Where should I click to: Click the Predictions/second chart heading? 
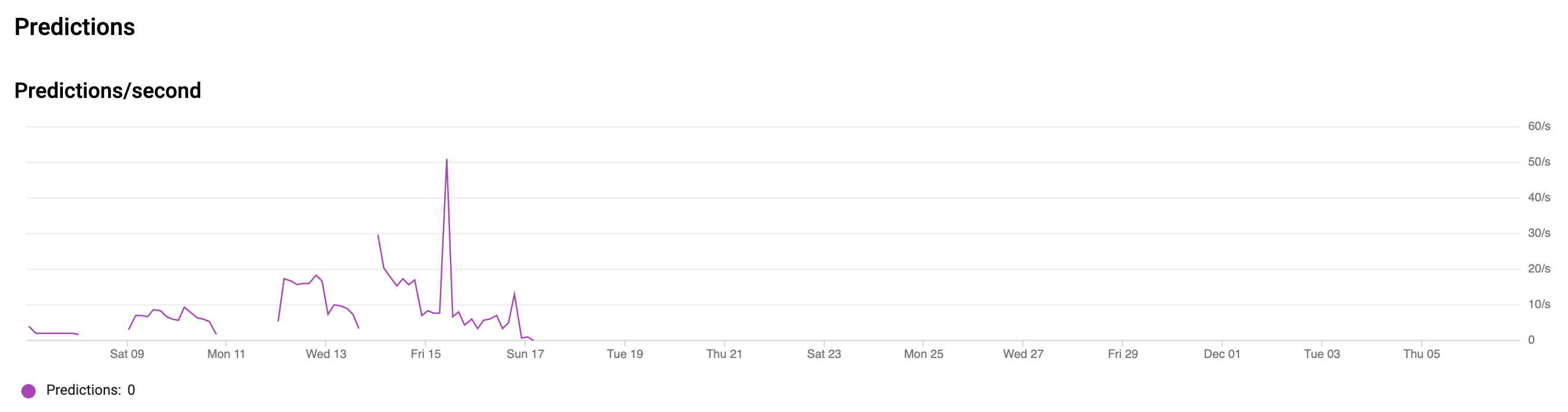click(x=107, y=91)
